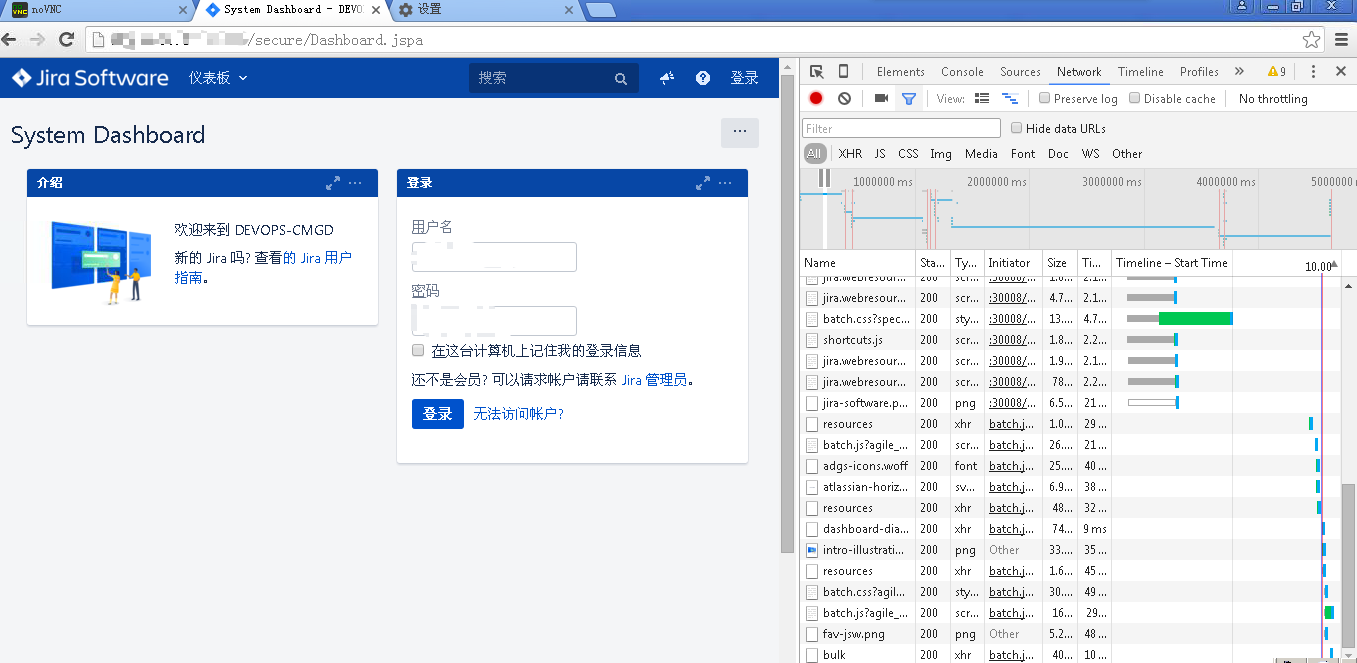Reload the page in the browser

67,40
